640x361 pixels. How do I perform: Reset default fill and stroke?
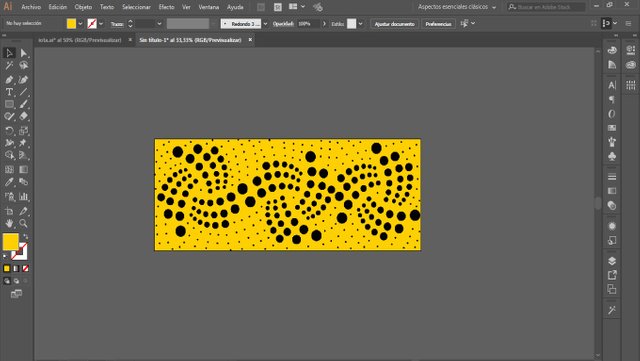[x=5, y=256]
